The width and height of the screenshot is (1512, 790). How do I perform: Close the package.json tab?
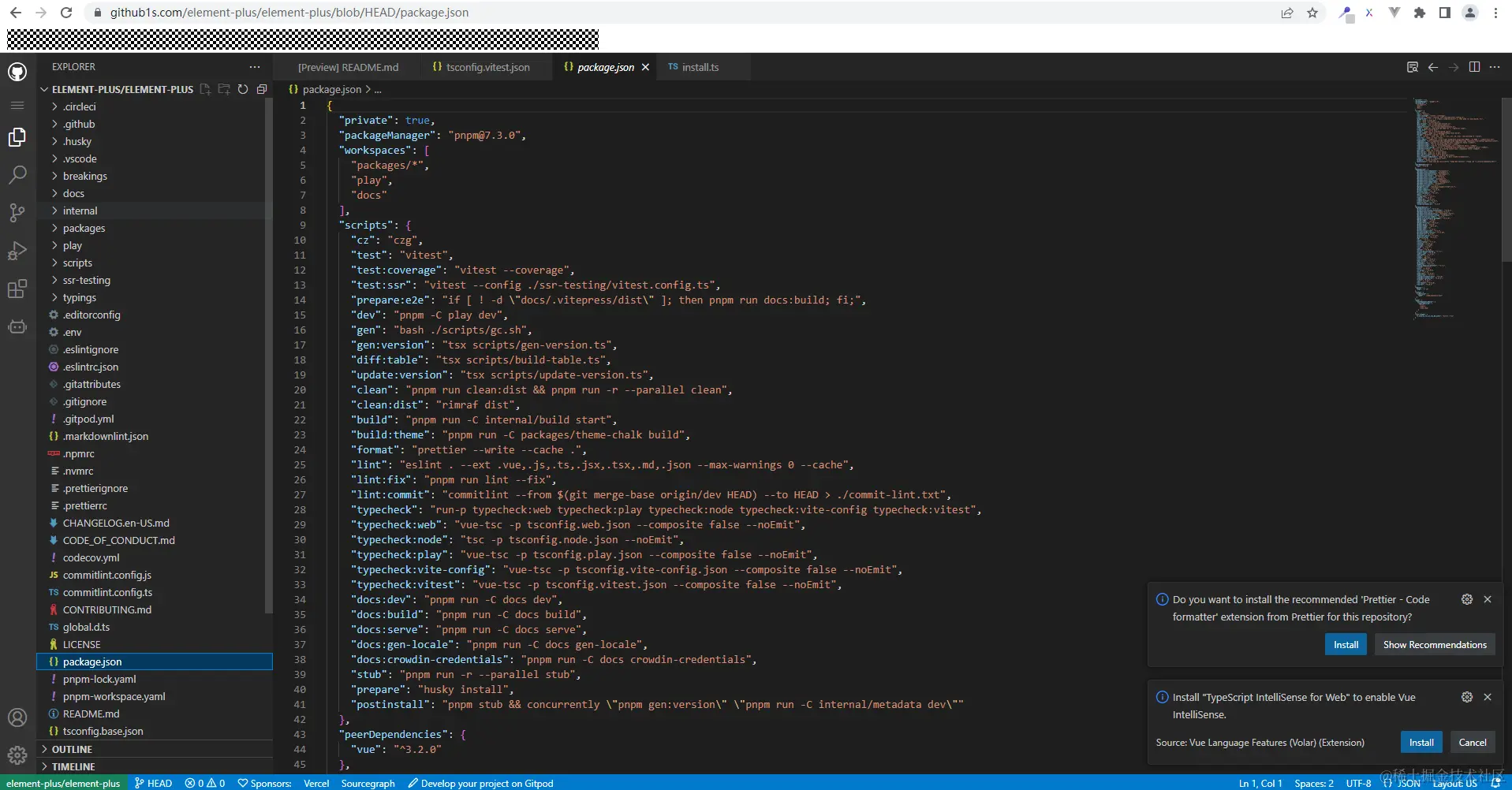pos(645,67)
